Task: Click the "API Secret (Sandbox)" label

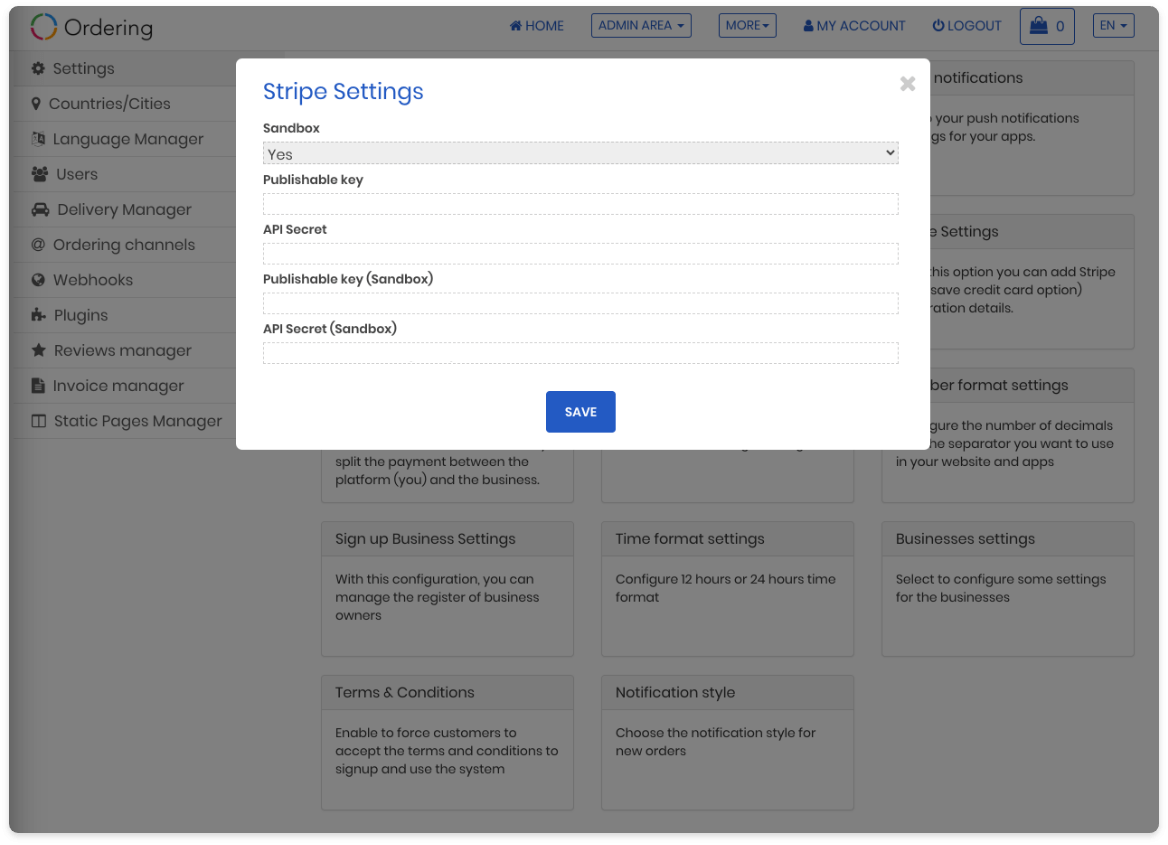Action: click(330, 329)
